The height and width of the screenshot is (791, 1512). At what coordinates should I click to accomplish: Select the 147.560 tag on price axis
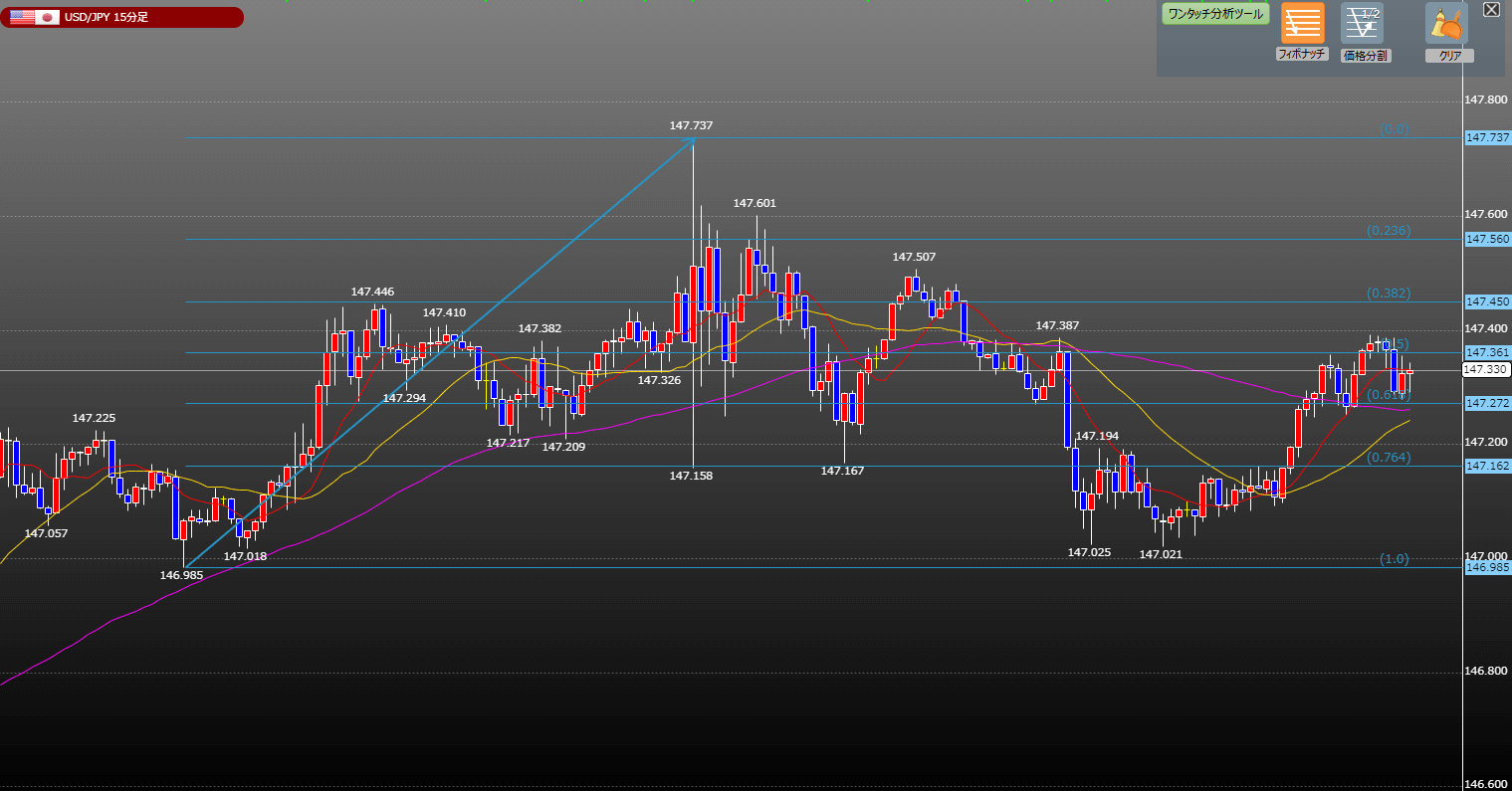click(1487, 239)
